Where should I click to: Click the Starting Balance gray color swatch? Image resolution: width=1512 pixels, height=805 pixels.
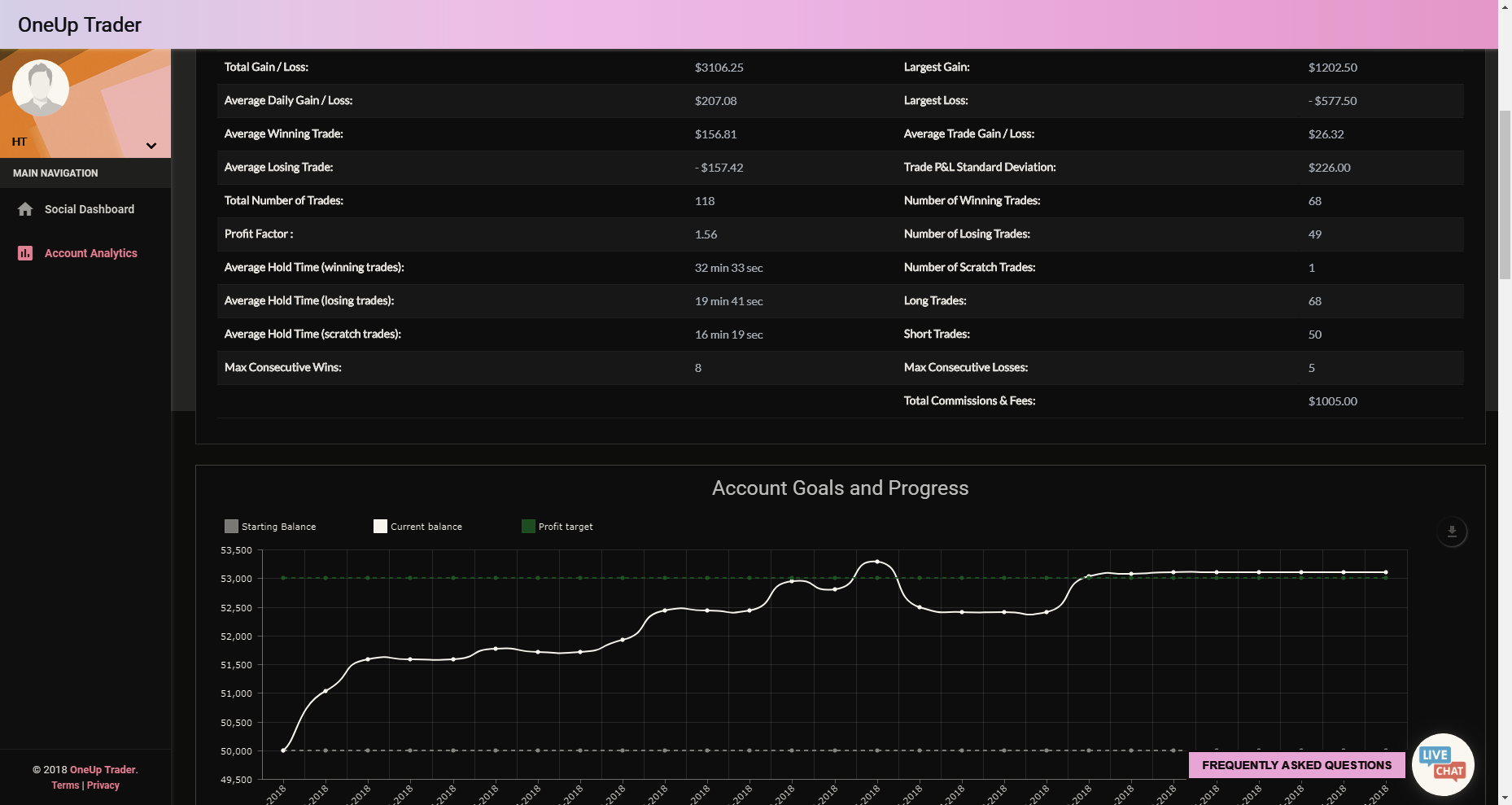(231, 527)
